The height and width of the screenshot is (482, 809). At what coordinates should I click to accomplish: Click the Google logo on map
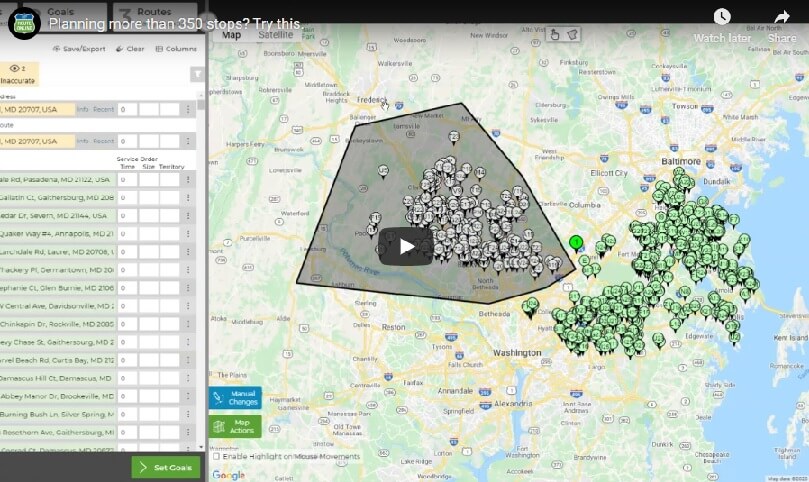pos(229,475)
